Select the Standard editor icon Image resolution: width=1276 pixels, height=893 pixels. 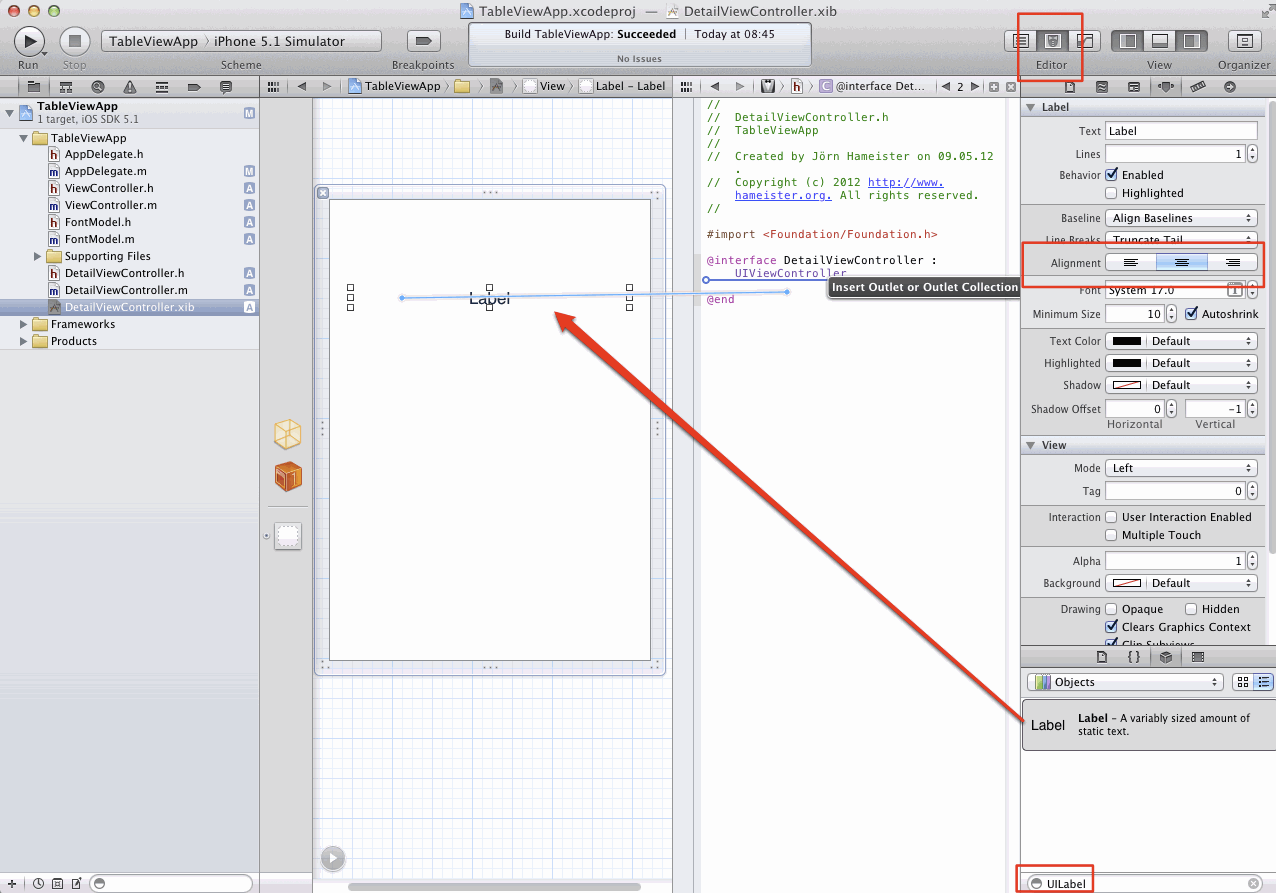click(x=1021, y=41)
